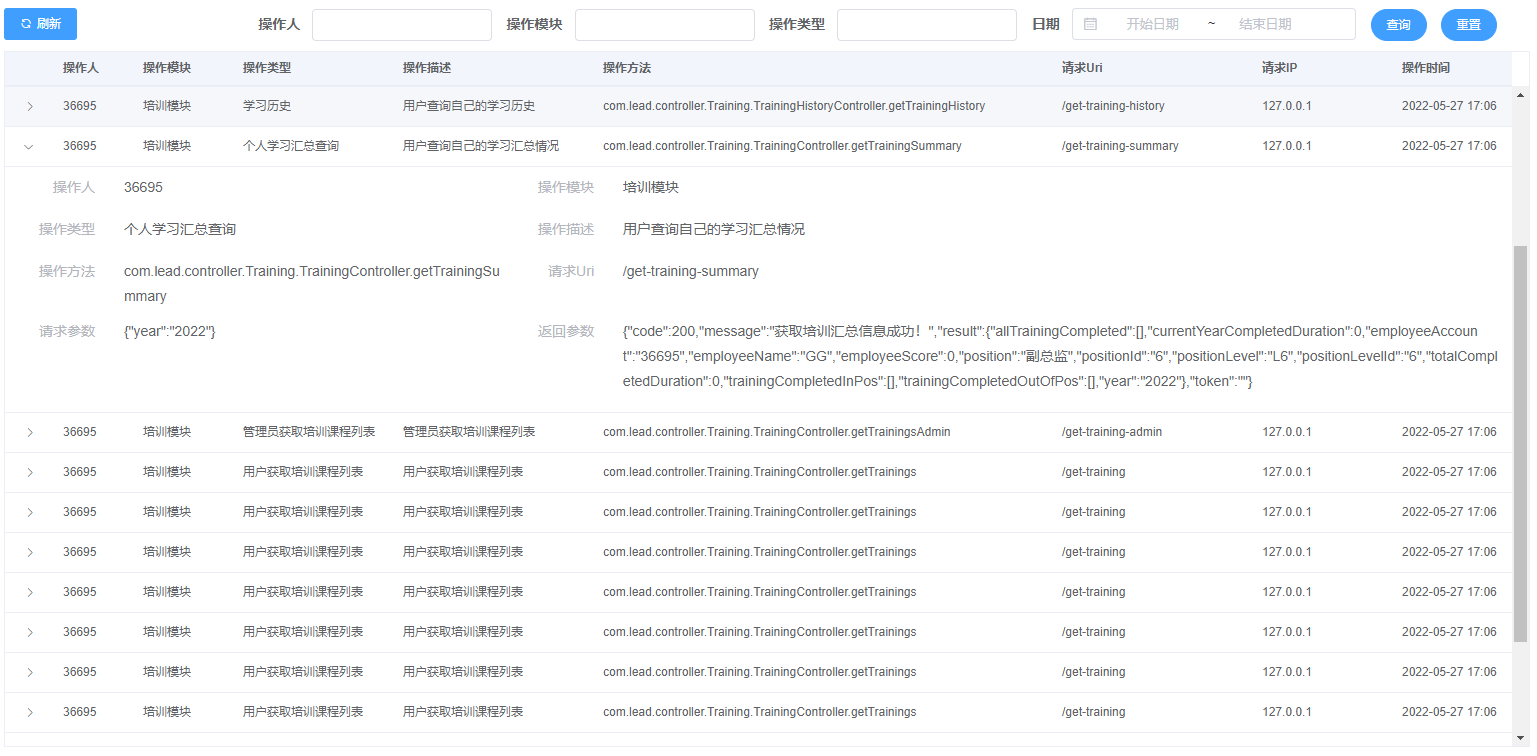Collapse the 个人学习汇总查询 row
The width and height of the screenshot is (1537, 756).
[29, 146]
